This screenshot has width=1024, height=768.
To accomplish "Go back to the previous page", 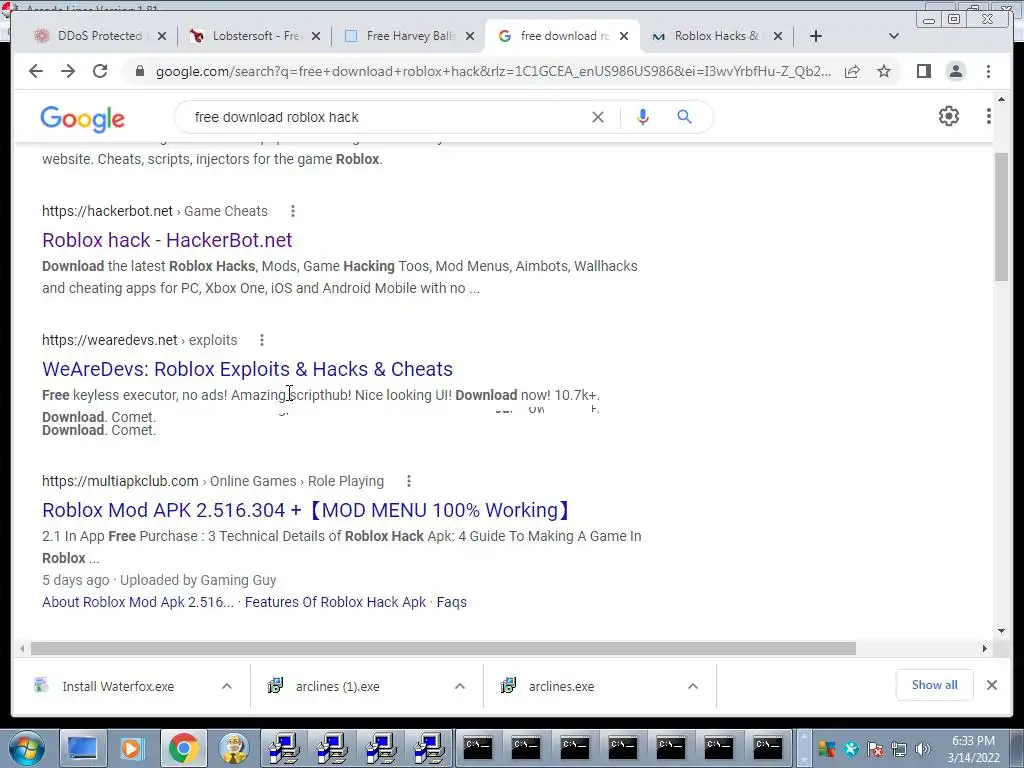I will 36,71.
